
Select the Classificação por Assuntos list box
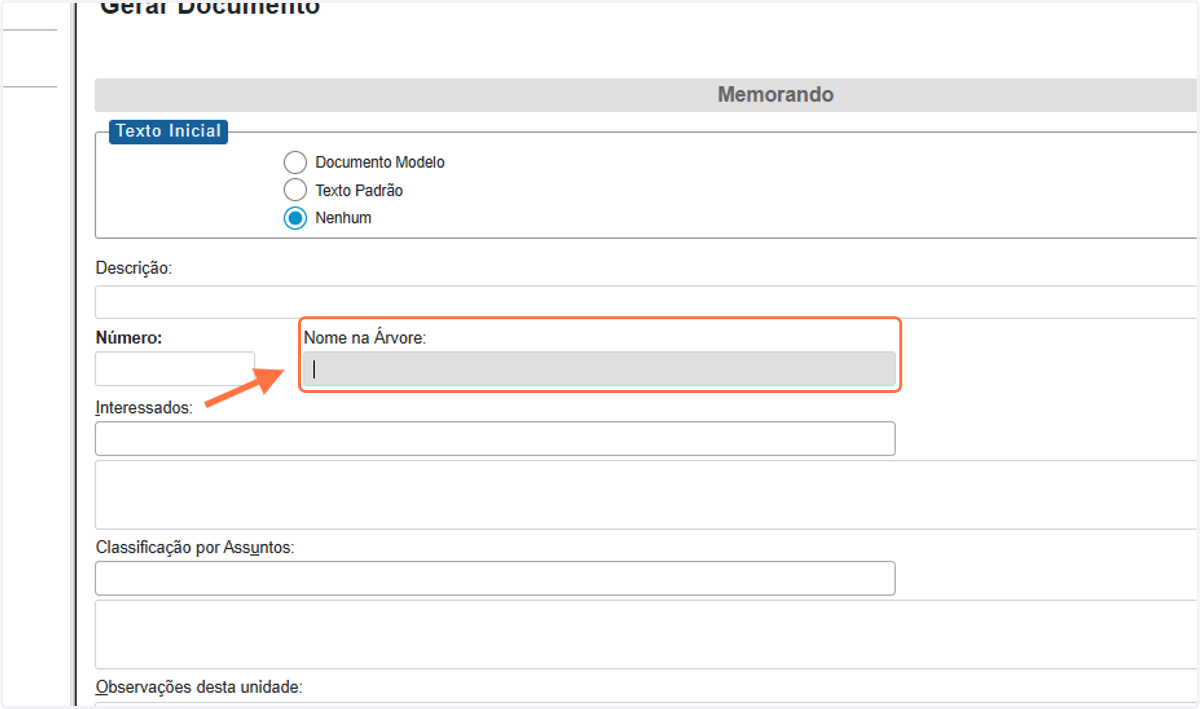(647, 634)
